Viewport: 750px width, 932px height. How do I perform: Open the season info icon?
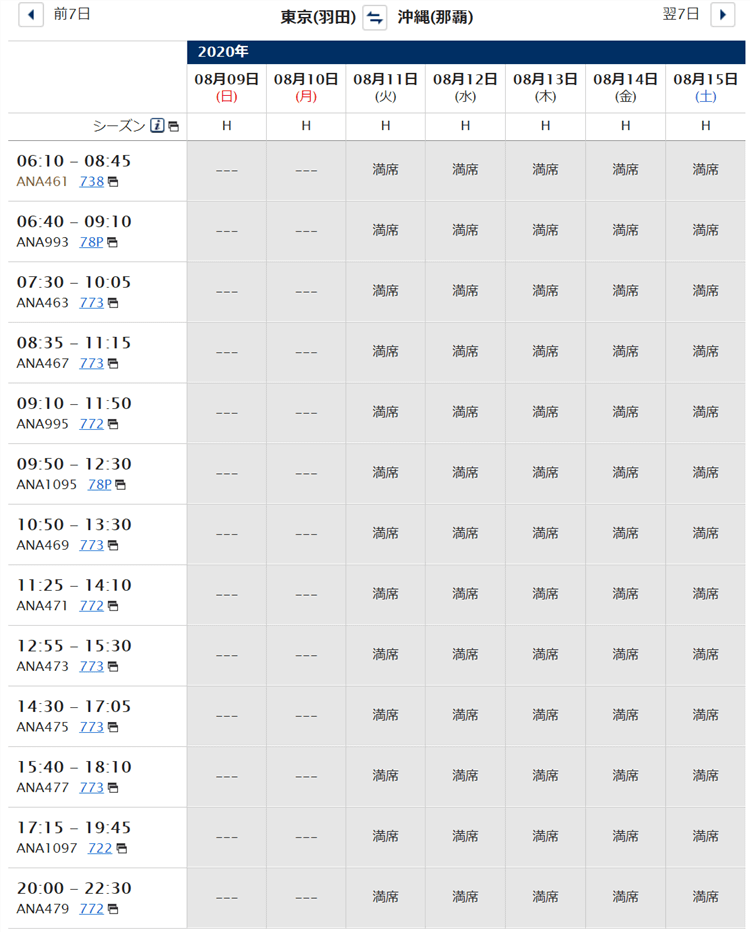pos(157,126)
